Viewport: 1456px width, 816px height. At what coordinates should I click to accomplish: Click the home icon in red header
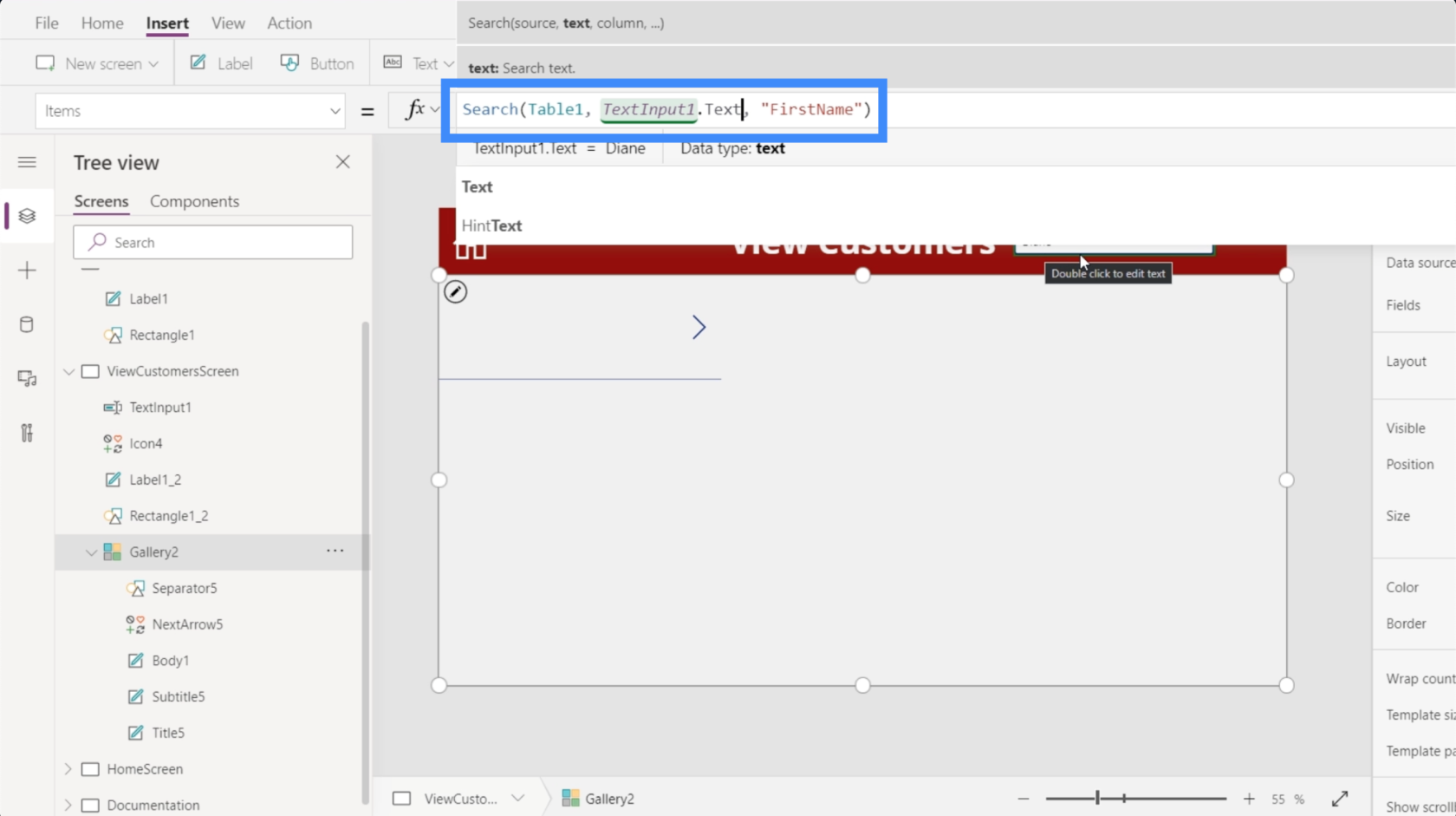pyautogui.click(x=471, y=250)
